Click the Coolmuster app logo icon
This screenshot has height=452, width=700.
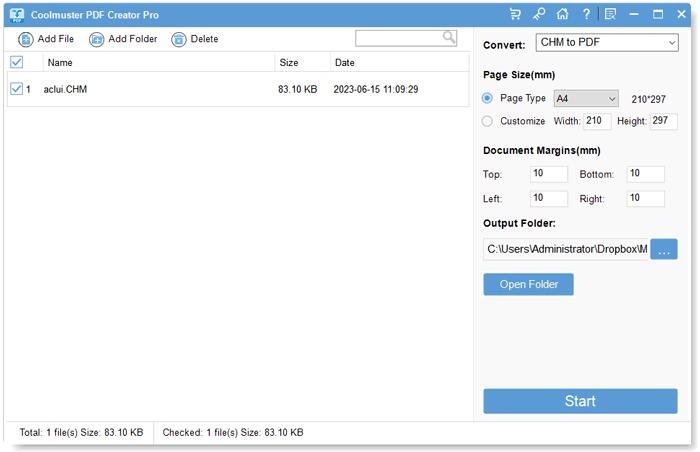[17, 15]
